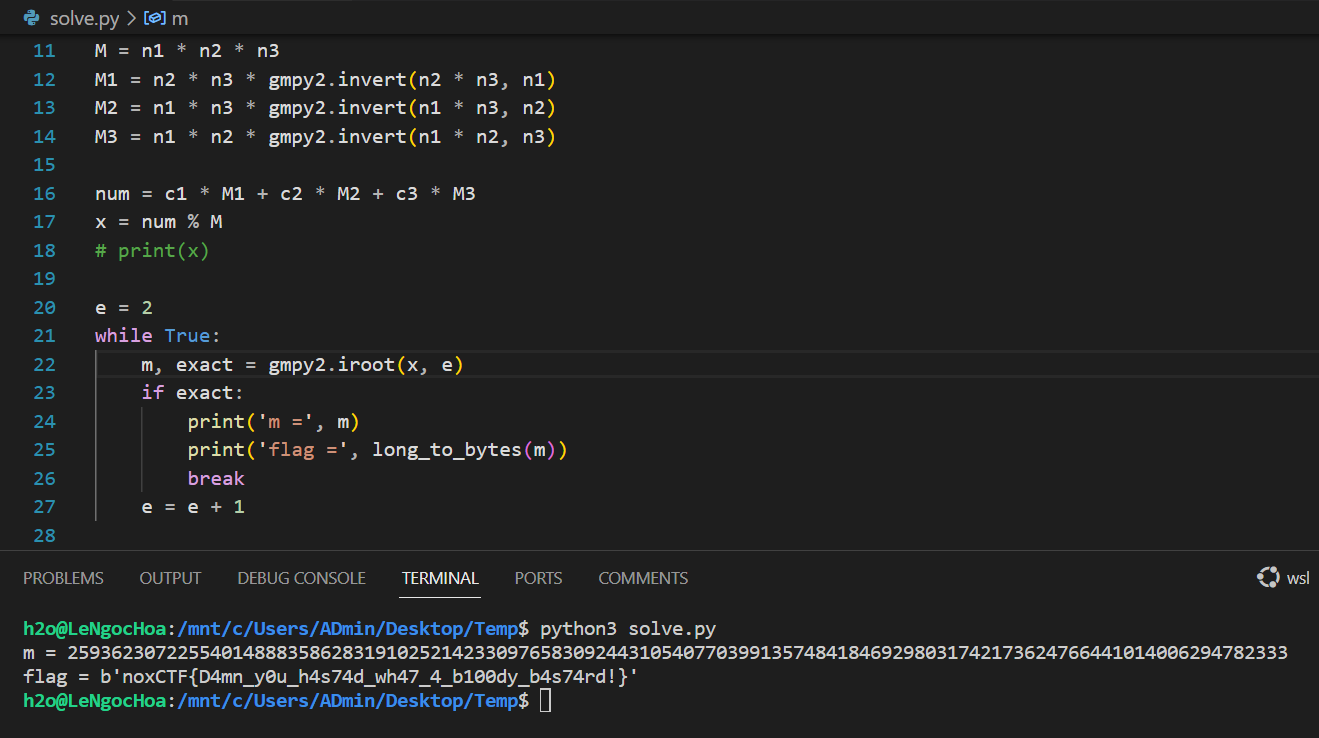This screenshot has width=1319, height=738.
Task: Switch to the OUTPUT panel tab
Action: click(x=170, y=578)
